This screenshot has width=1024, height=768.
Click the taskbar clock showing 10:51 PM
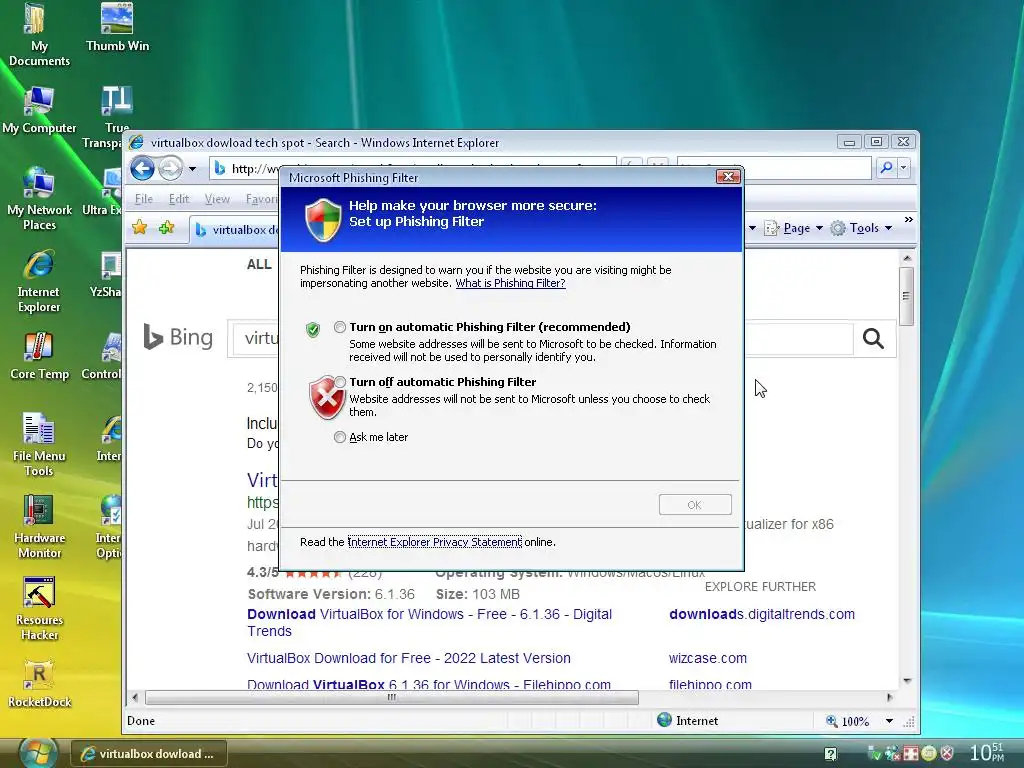987,752
